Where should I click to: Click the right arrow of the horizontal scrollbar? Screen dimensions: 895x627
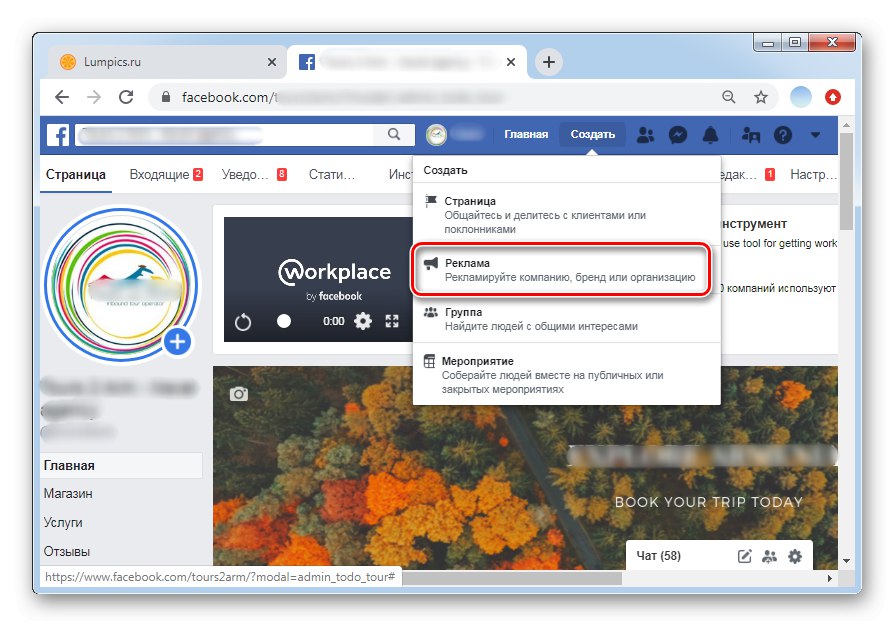point(829,578)
